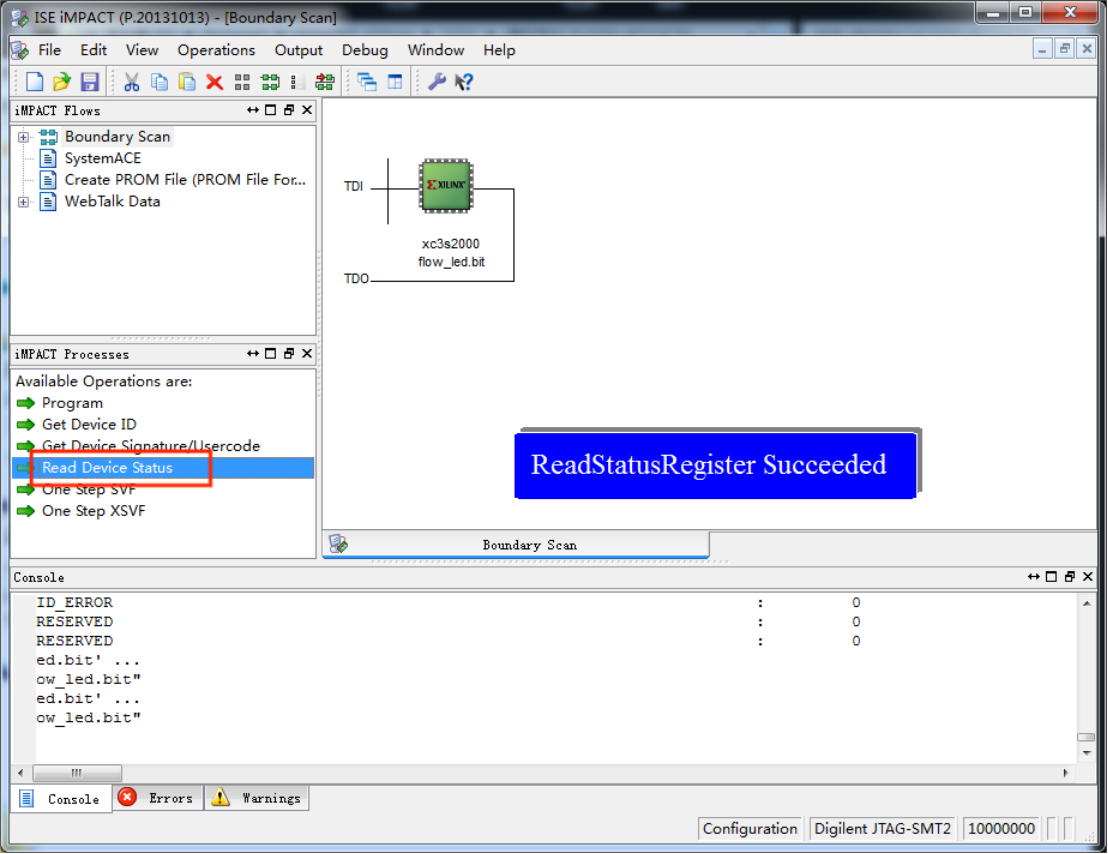Cascade windows with the overlapping windows icon
This screenshot has height=854, width=1108.
pyautogui.click(x=367, y=82)
